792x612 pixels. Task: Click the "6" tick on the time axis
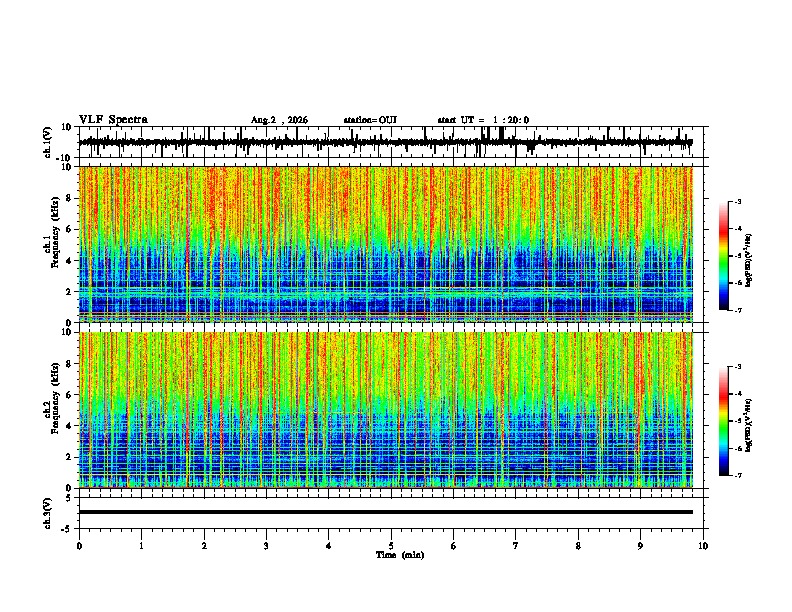pos(454,546)
